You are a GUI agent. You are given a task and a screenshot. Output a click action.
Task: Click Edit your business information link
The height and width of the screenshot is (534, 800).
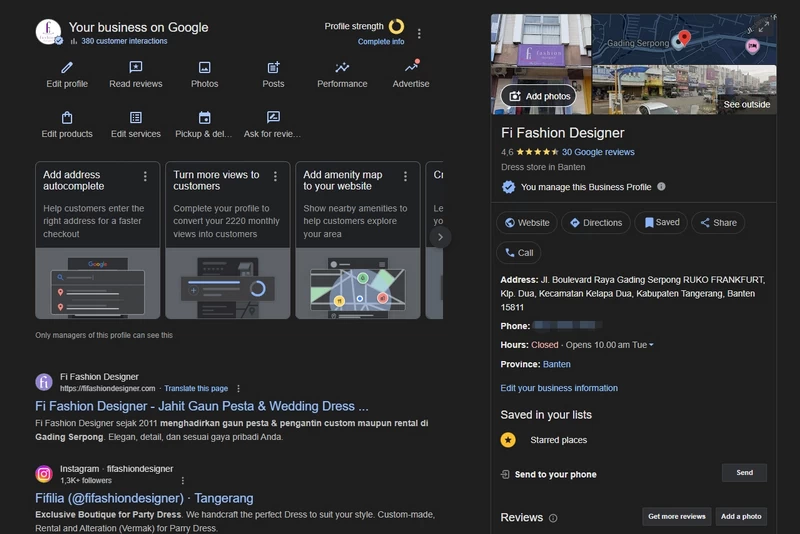pyautogui.click(x=559, y=388)
